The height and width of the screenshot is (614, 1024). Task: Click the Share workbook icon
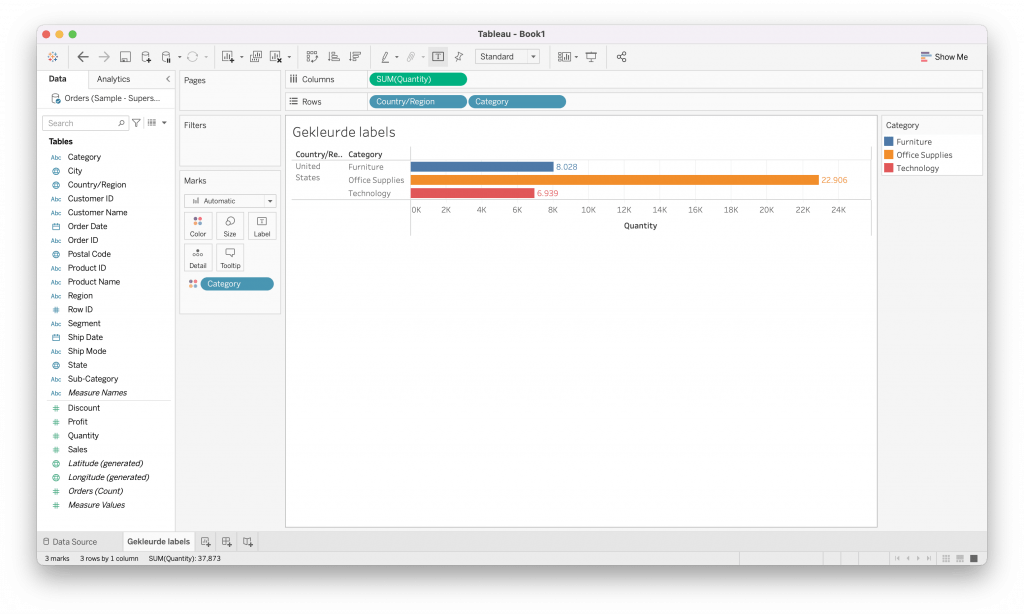[x=621, y=57]
